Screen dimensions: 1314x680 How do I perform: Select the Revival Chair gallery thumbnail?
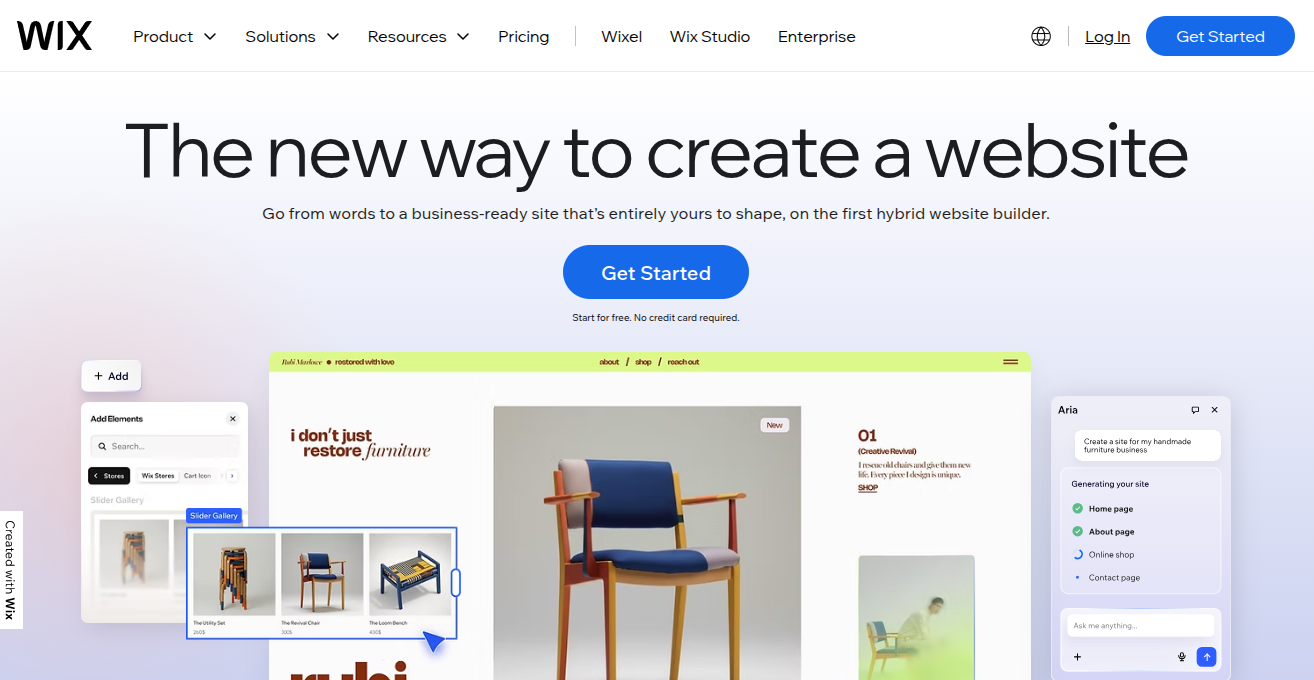pos(322,574)
